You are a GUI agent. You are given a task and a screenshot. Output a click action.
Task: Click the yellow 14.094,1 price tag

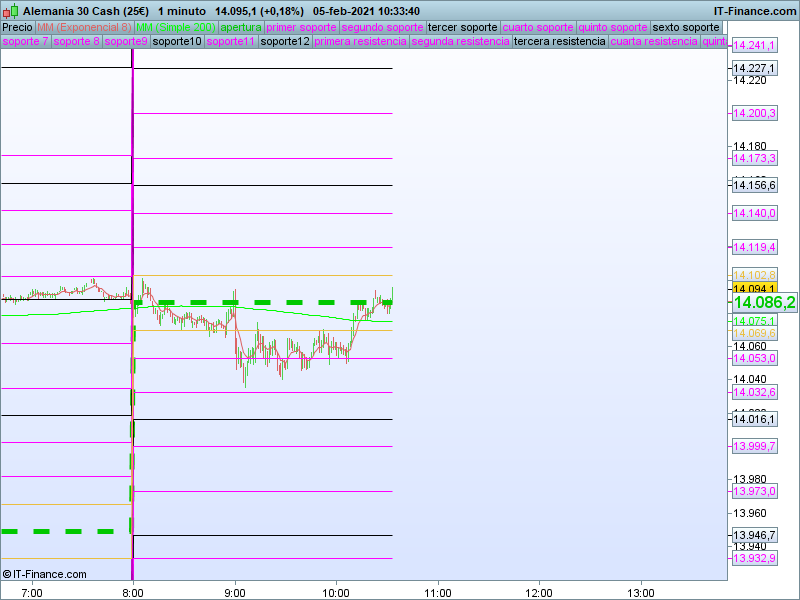[x=754, y=288]
